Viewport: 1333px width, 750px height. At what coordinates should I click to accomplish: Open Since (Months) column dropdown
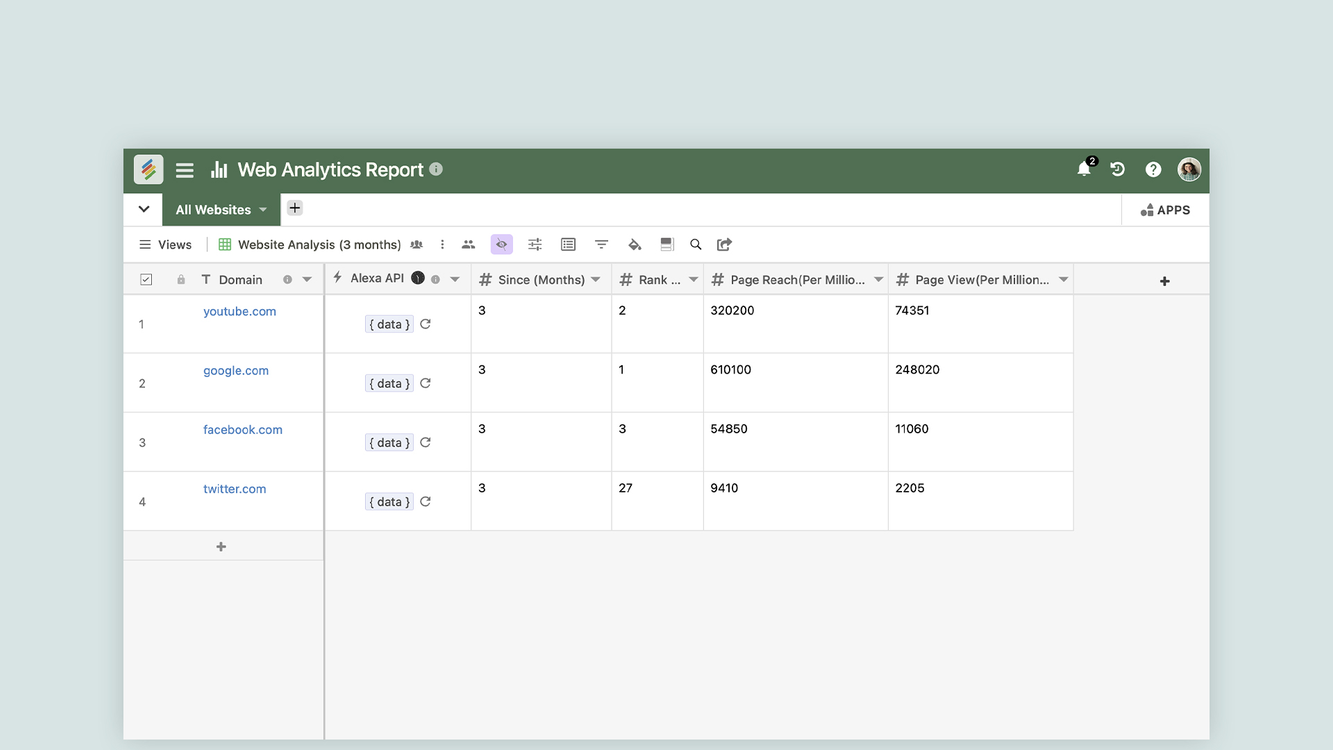596,279
